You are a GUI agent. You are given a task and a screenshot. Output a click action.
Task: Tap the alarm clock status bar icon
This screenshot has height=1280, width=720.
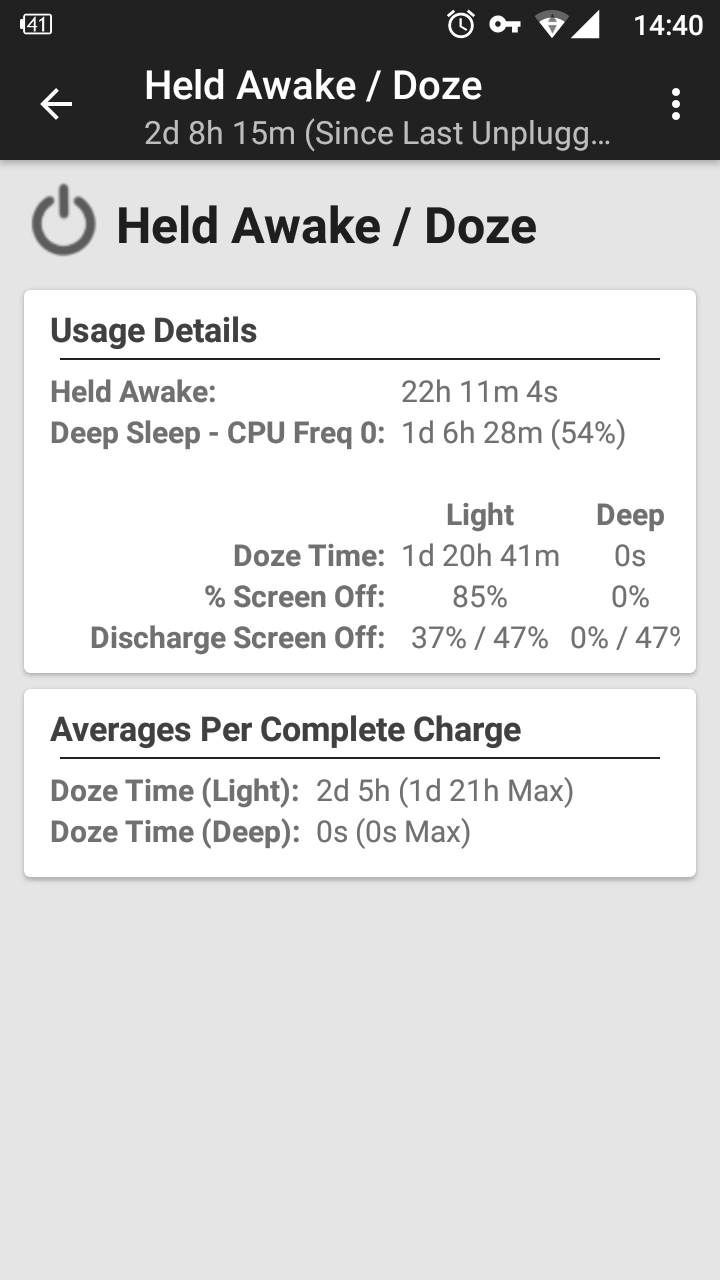[x=461, y=25]
